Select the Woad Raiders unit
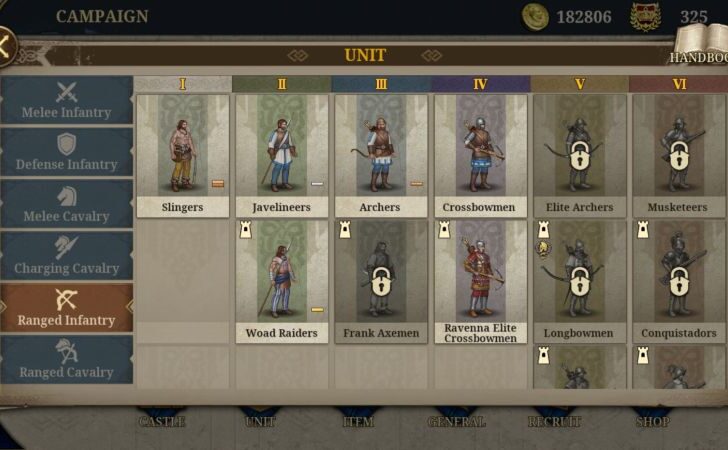728x450 pixels. [282, 282]
